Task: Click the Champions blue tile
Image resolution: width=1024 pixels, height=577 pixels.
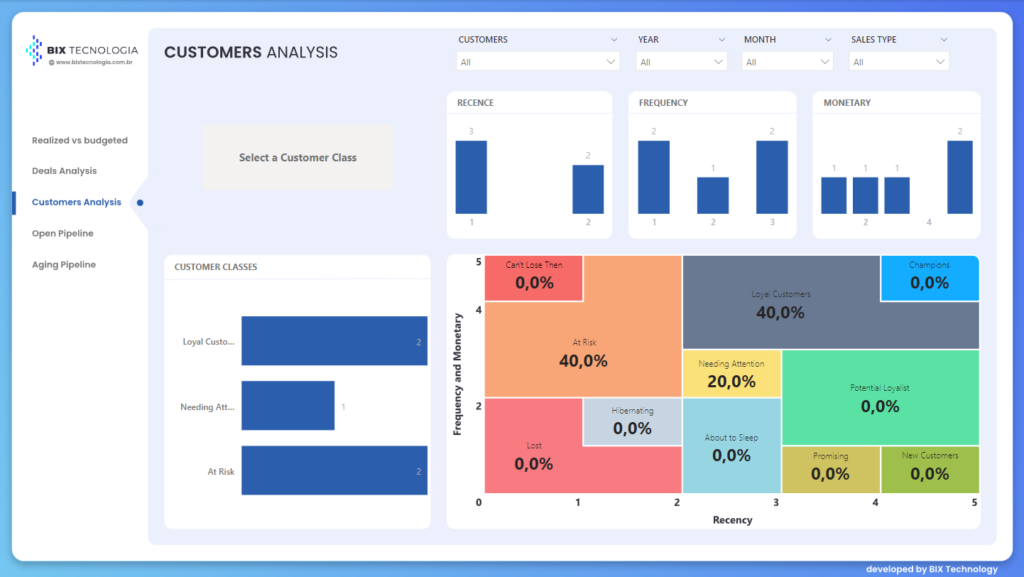Action: (x=929, y=278)
